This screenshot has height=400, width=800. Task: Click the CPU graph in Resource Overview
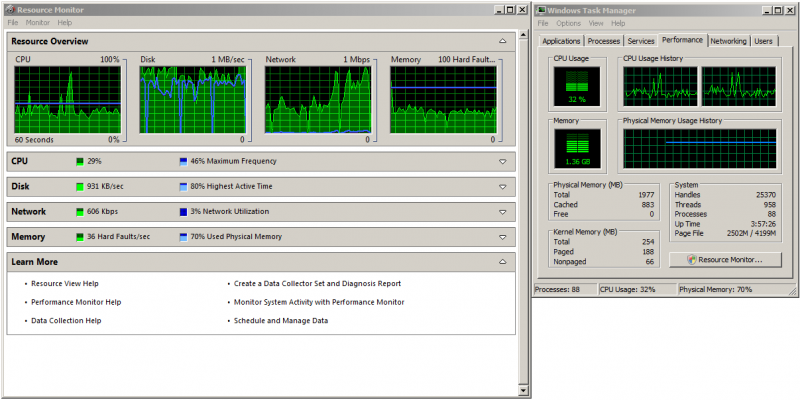68,99
